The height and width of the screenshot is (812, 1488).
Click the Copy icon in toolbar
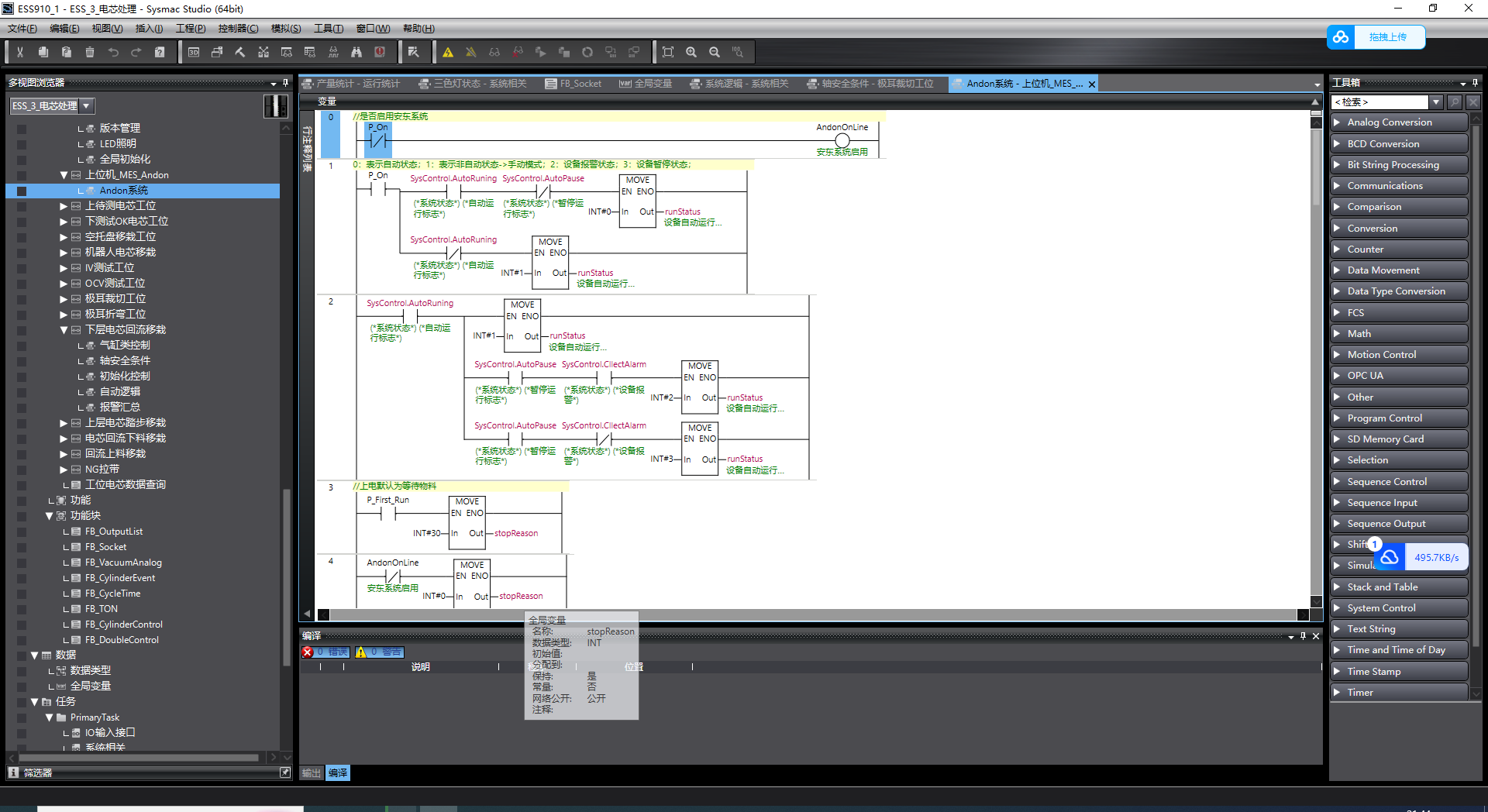(43, 52)
